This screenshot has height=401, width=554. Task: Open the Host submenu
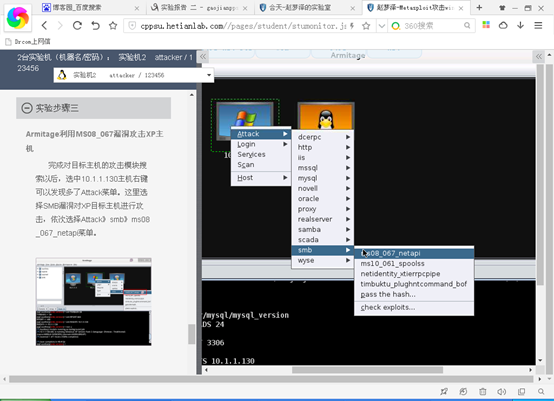click(261, 178)
